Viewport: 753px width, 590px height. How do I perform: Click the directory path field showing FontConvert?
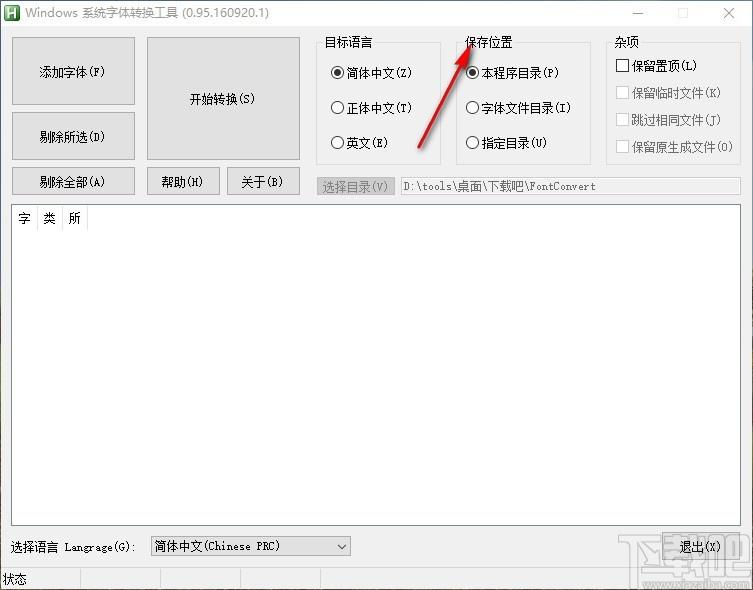pyautogui.click(x=570, y=186)
